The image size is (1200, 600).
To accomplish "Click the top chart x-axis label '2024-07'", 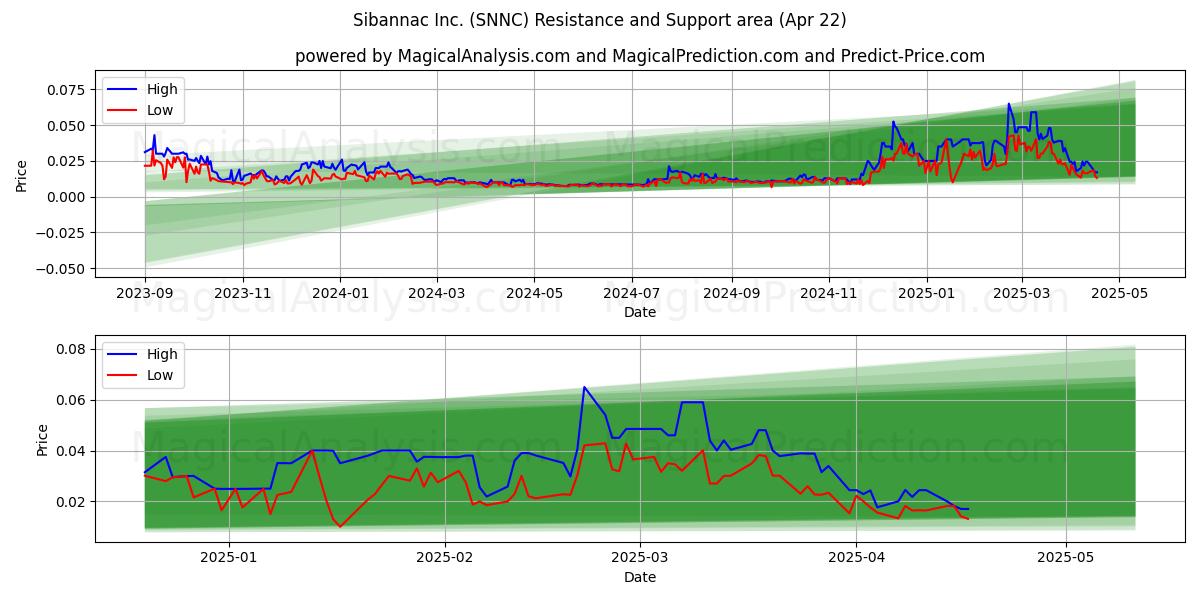I will (632, 293).
